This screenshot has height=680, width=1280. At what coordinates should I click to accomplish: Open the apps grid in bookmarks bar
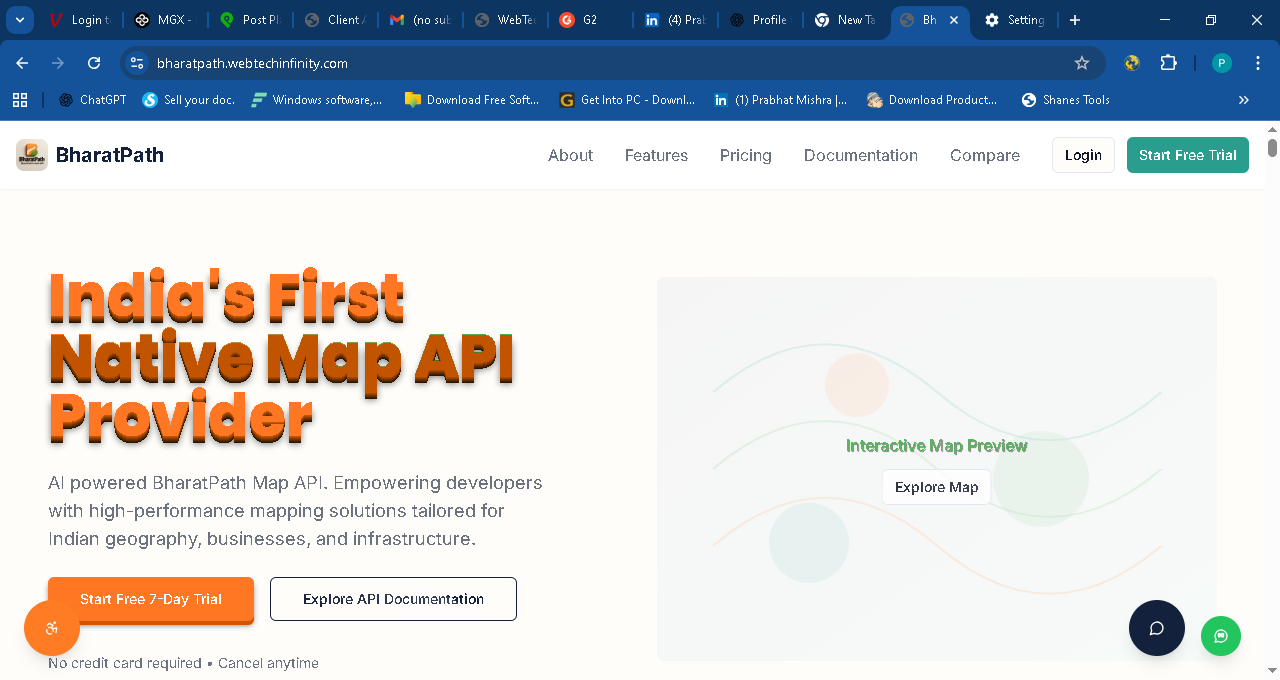19,100
